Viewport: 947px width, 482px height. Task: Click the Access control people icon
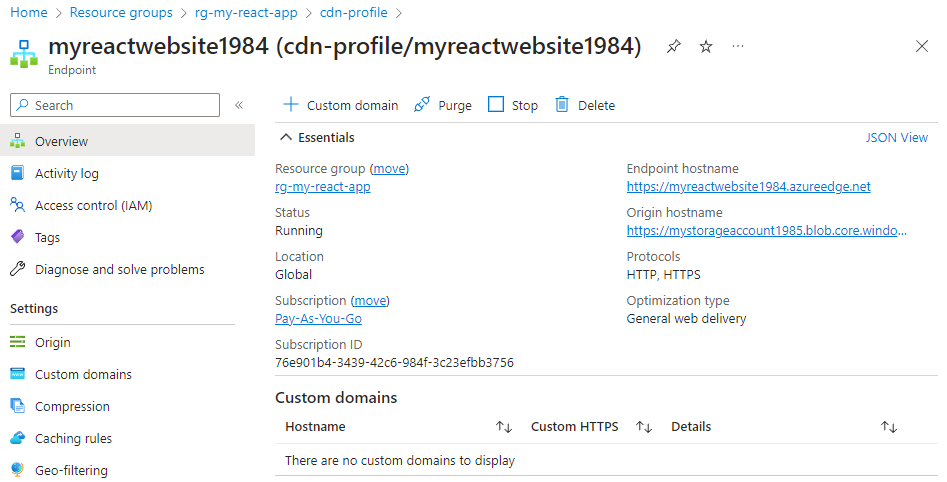click(x=18, y=205)
